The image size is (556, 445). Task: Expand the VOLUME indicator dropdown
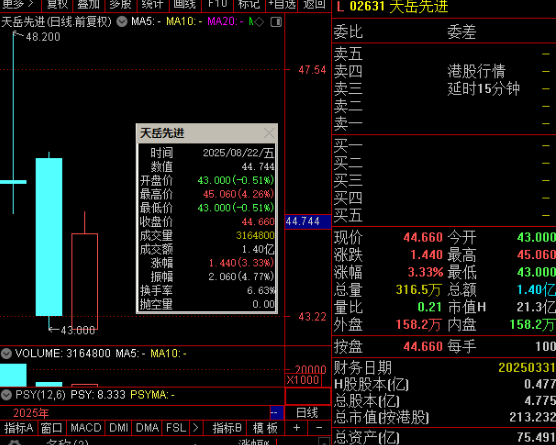click(6, 353)
